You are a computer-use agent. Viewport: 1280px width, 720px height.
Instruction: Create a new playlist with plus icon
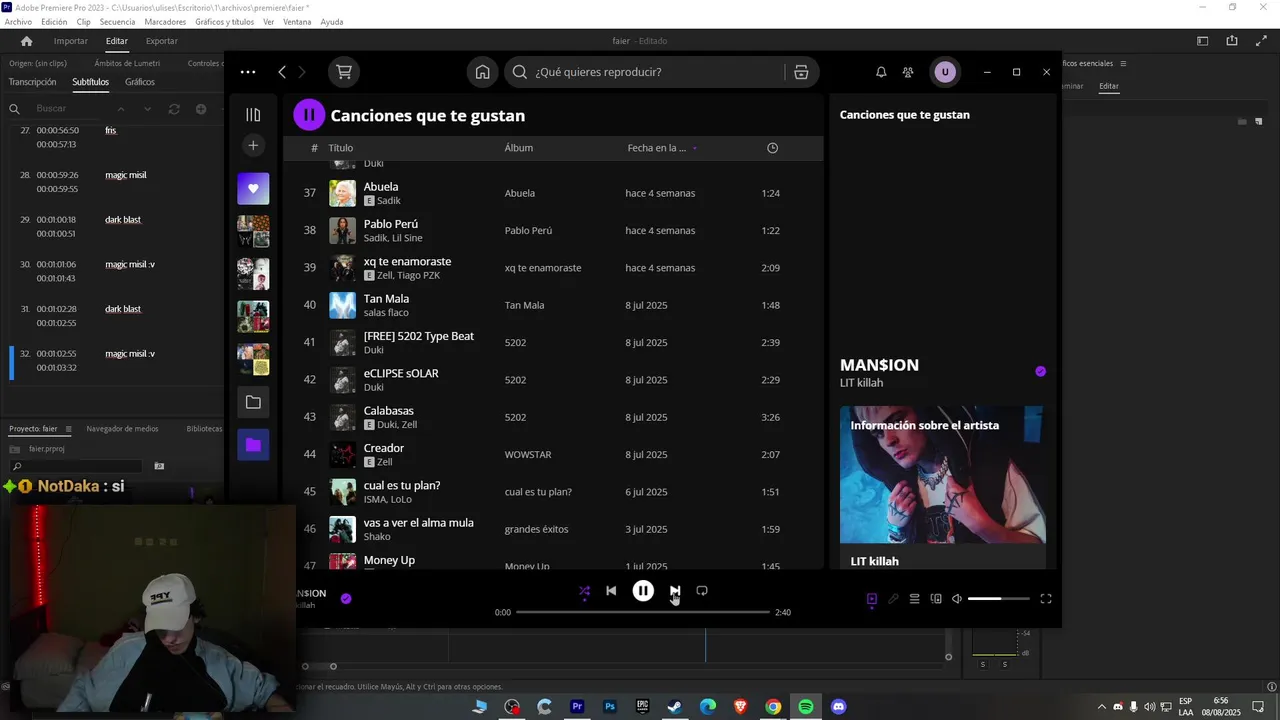pos(253,146)
